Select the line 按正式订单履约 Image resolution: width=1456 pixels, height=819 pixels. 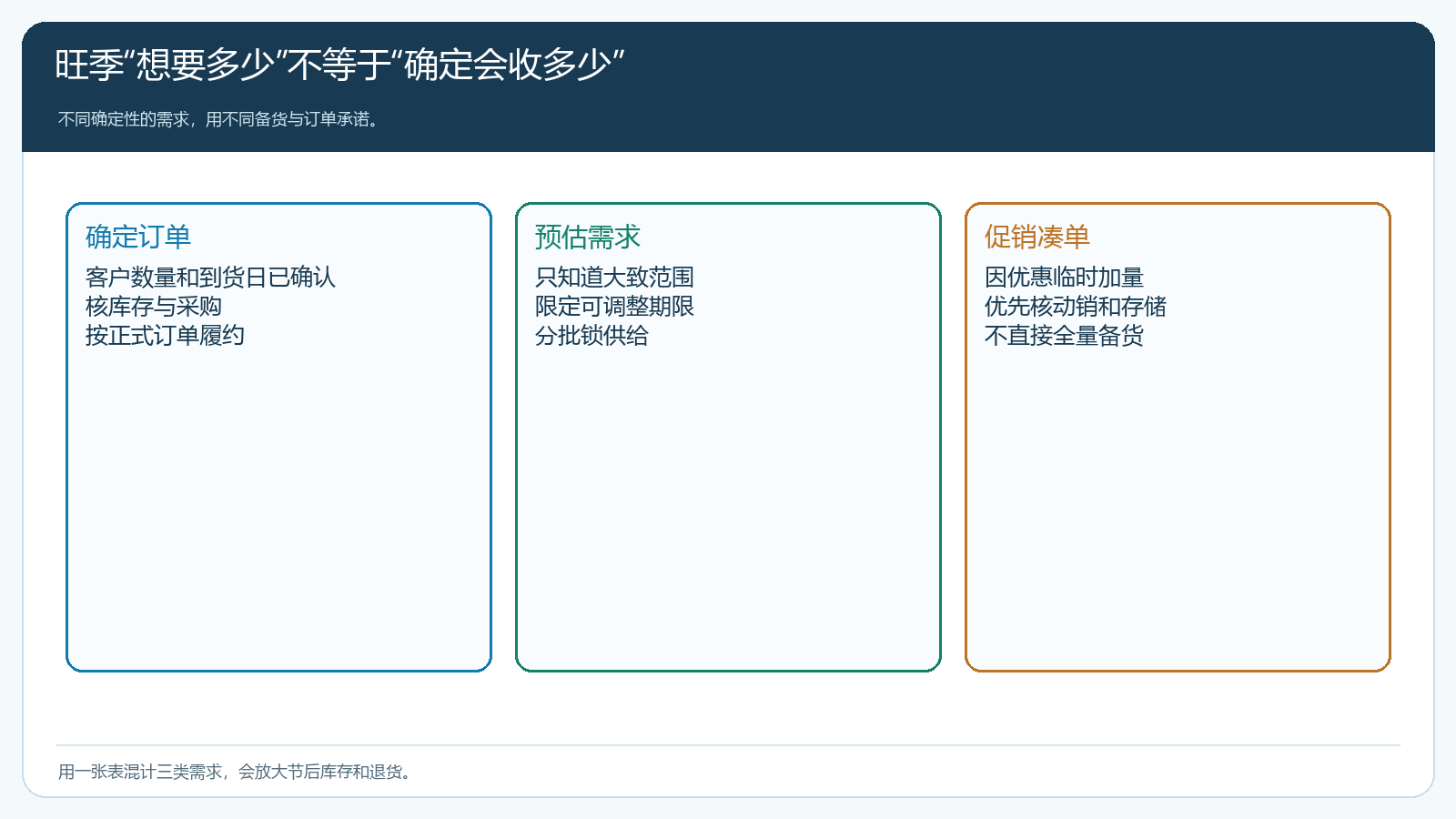click(x=165, y=335)
